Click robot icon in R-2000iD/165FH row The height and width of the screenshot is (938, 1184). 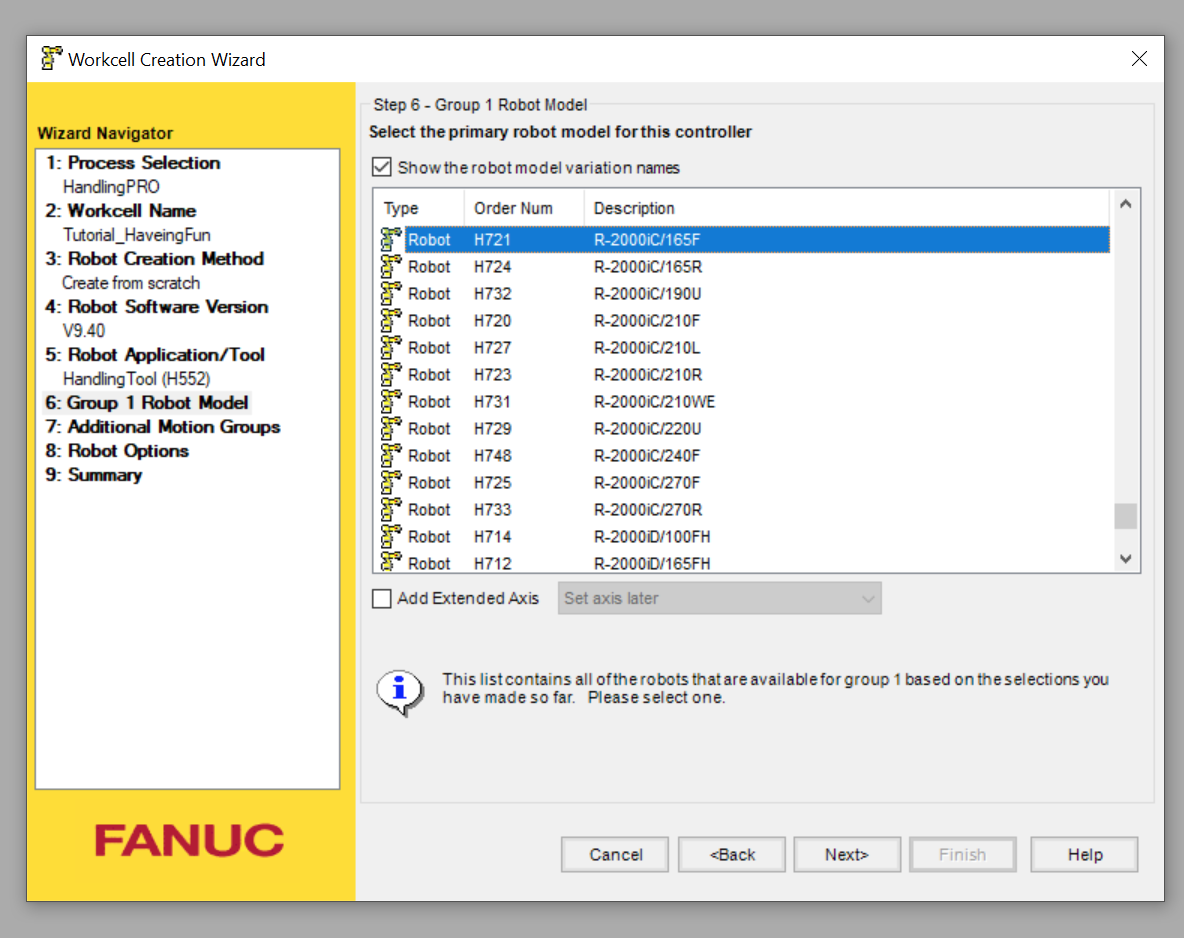tap(390, 562)
